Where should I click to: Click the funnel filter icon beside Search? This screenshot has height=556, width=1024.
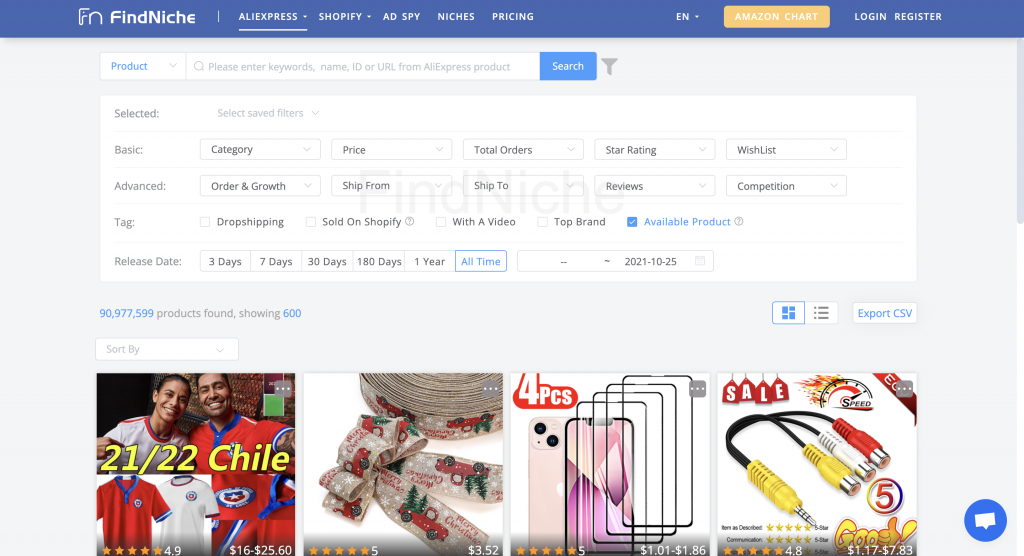point(609,66)
